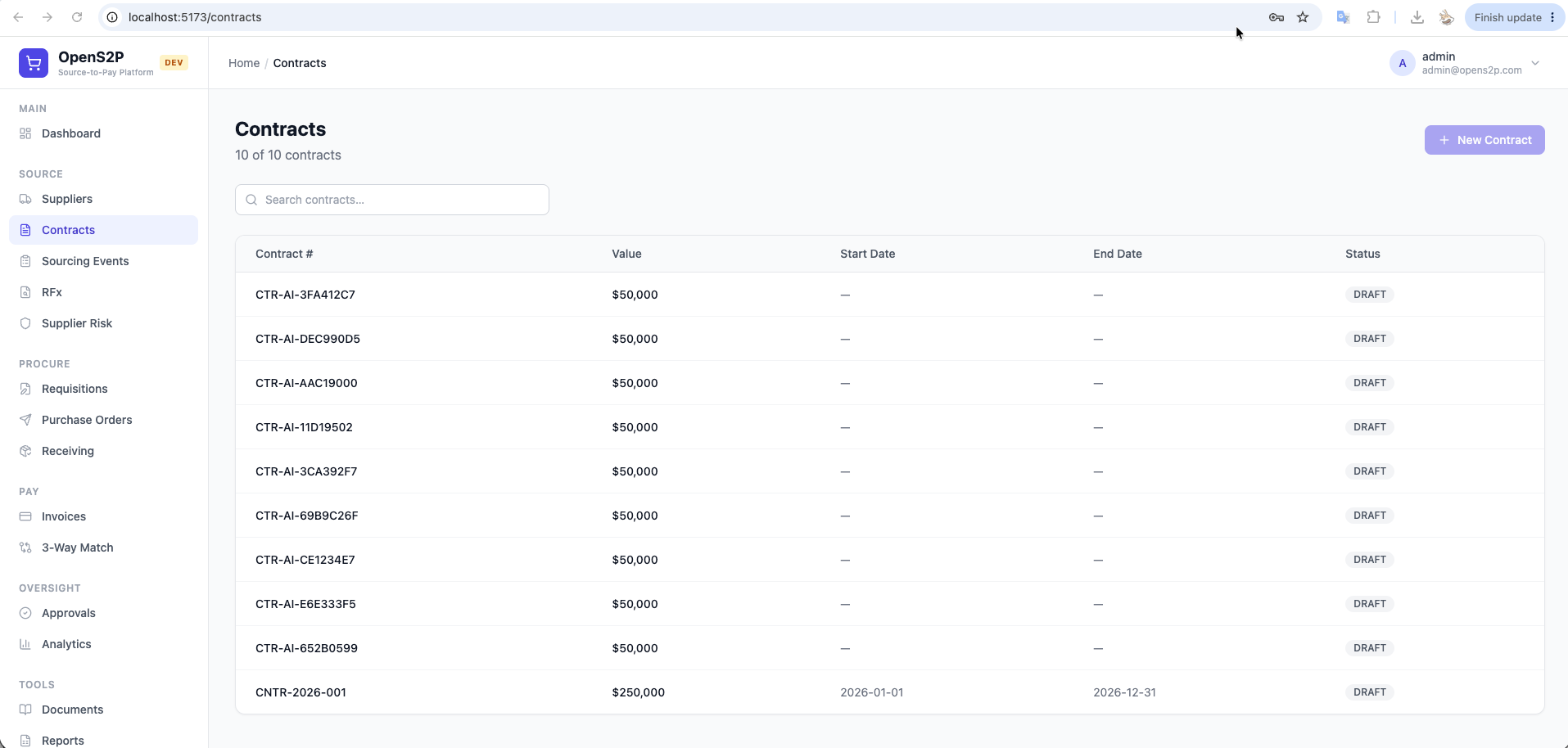1568x748 pixels.
Task: Click the DEV environment badge
Action: coord(174,62)
